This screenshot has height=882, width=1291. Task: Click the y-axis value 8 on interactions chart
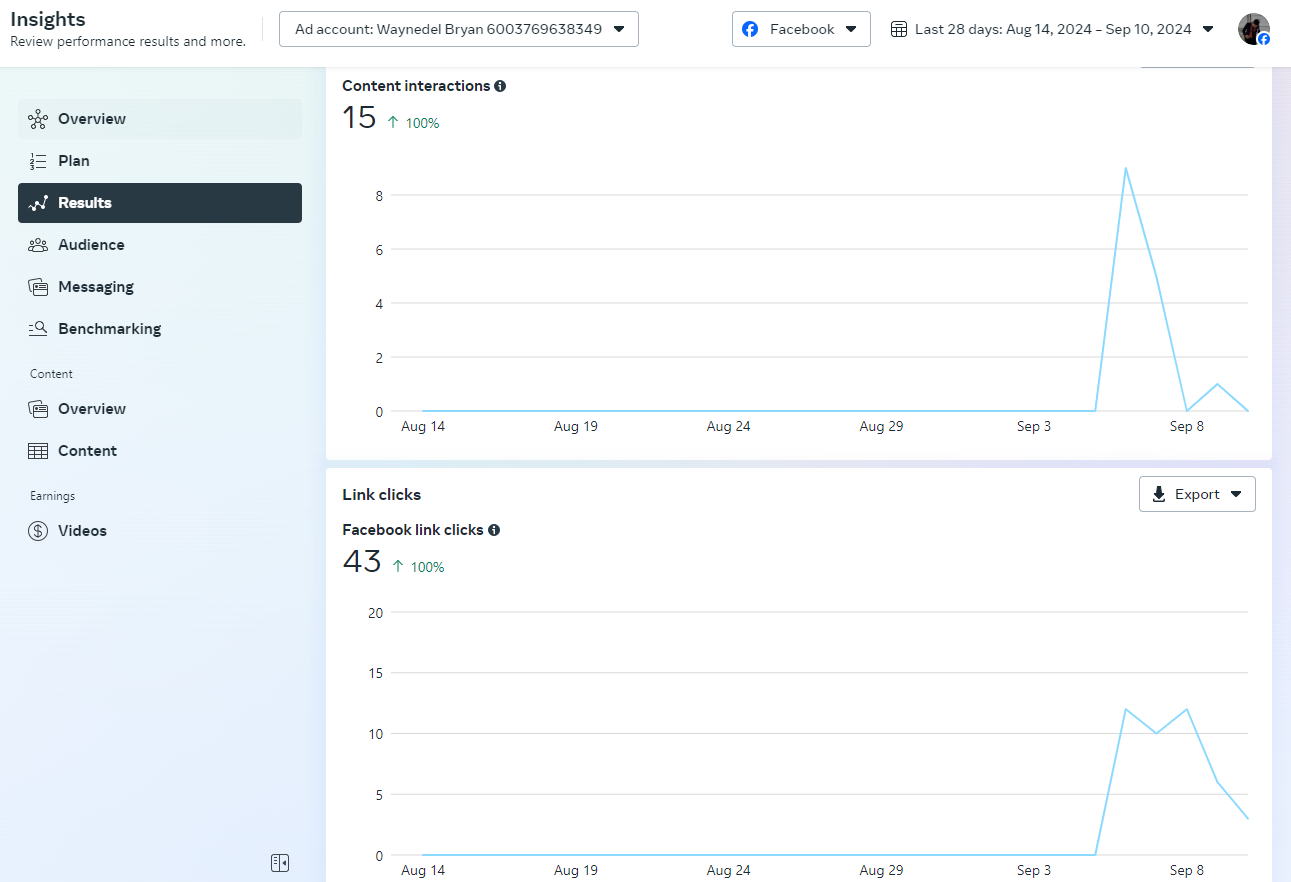coord(379,195)
